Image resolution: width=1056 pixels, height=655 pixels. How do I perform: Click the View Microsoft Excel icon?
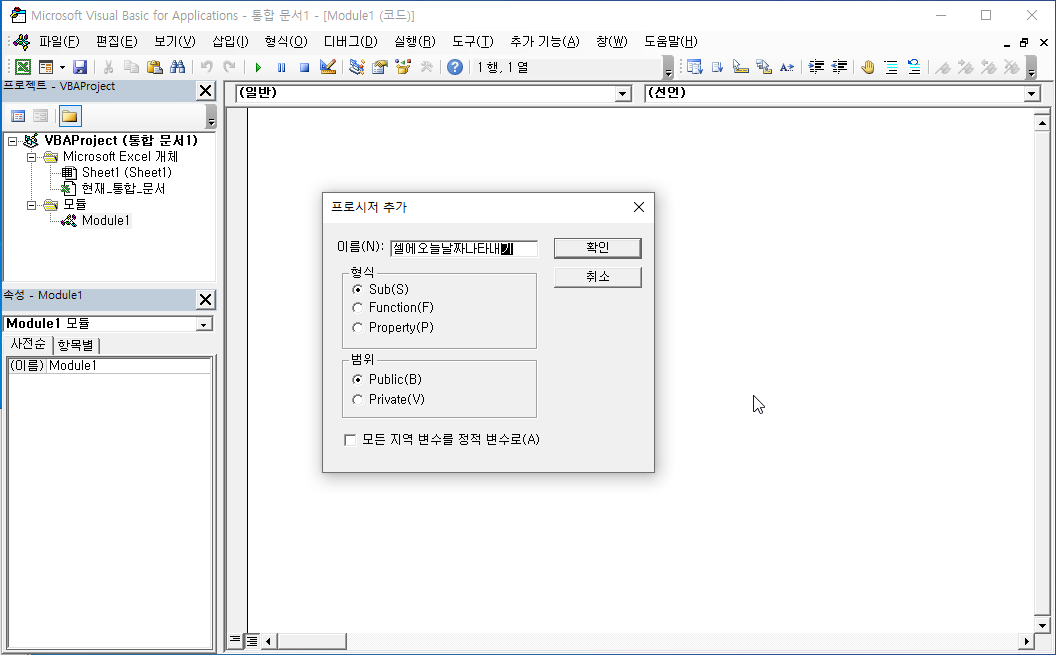(x=22, y=66)
